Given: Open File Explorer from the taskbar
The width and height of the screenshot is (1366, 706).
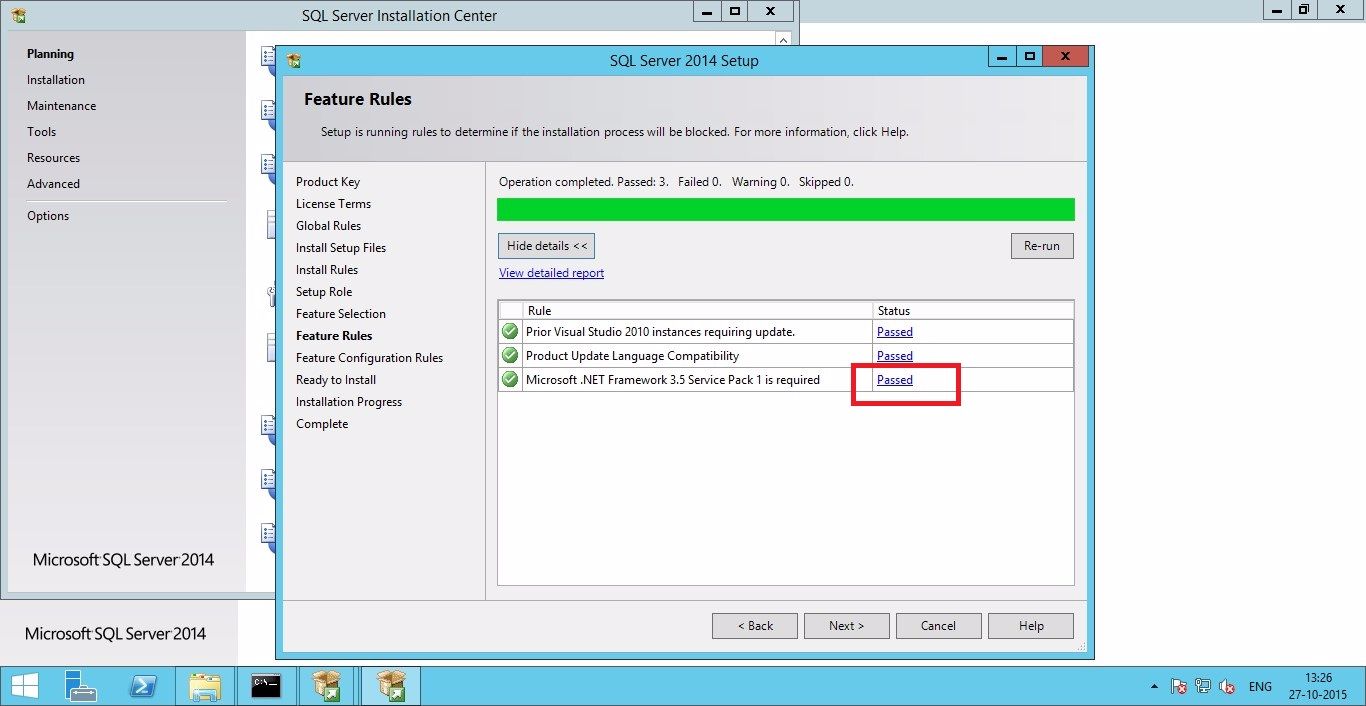Looking at the screenshot, I should click(205, 685).
